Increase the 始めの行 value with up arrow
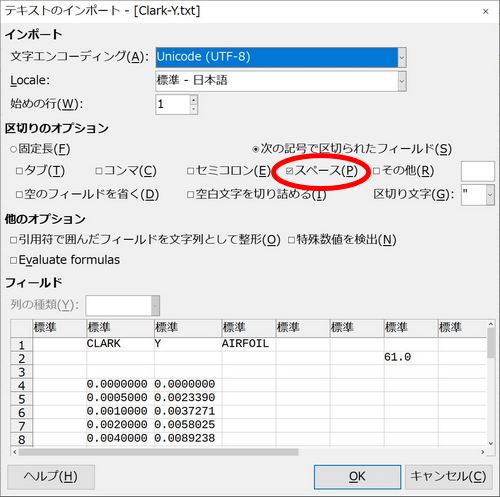The height and width of the screenshot is (497, 500). click(194, 100)
